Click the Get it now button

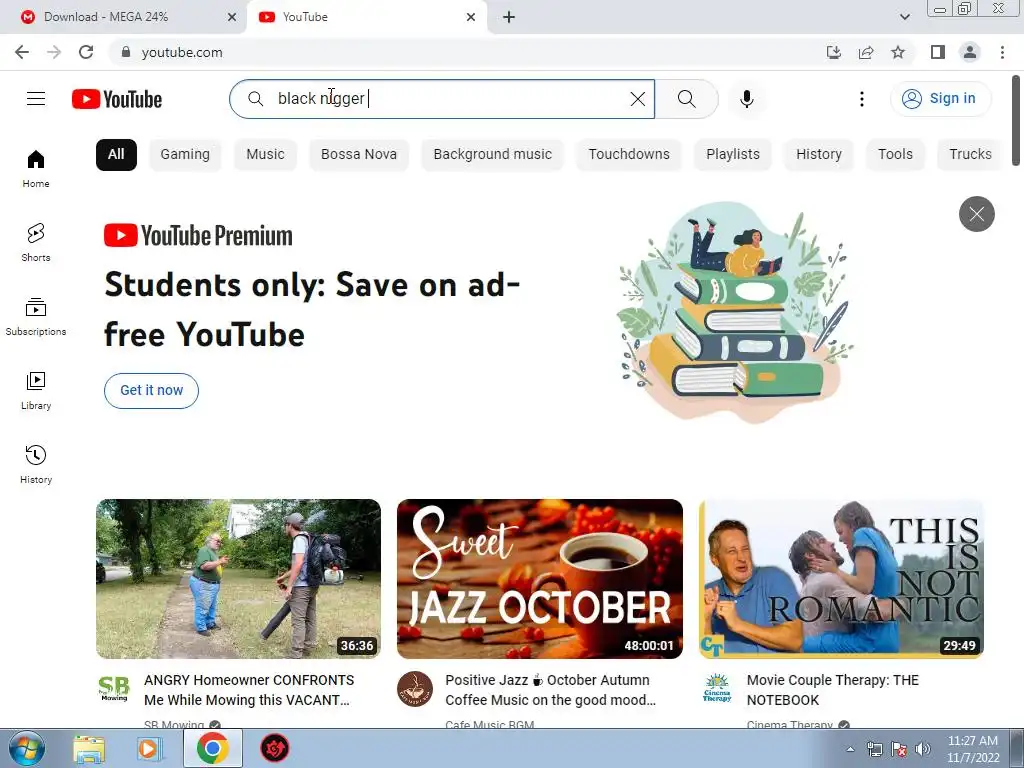(152, 391)
